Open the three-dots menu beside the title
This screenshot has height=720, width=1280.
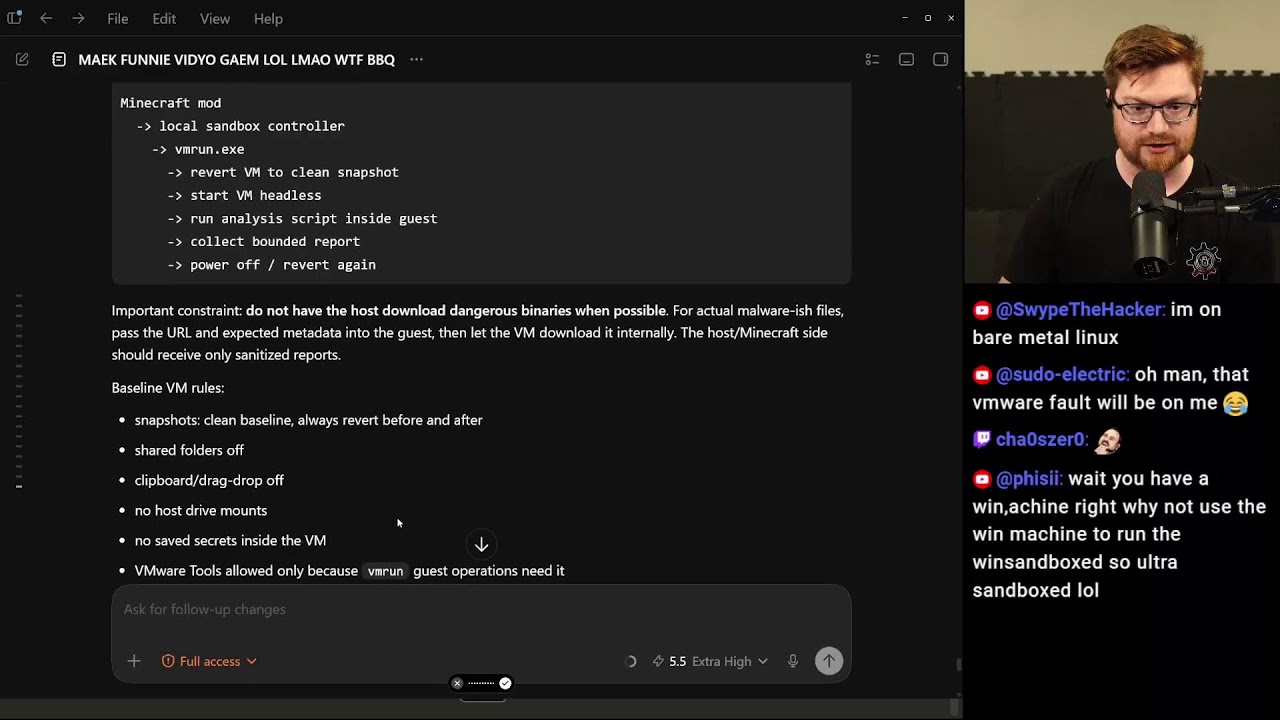coord(416,60)
